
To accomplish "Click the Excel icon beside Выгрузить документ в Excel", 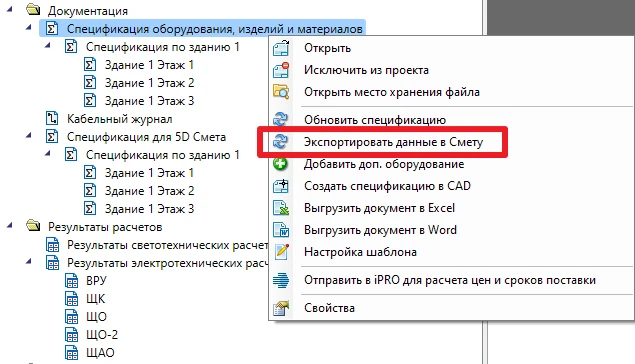I will (x=281, y=208).
